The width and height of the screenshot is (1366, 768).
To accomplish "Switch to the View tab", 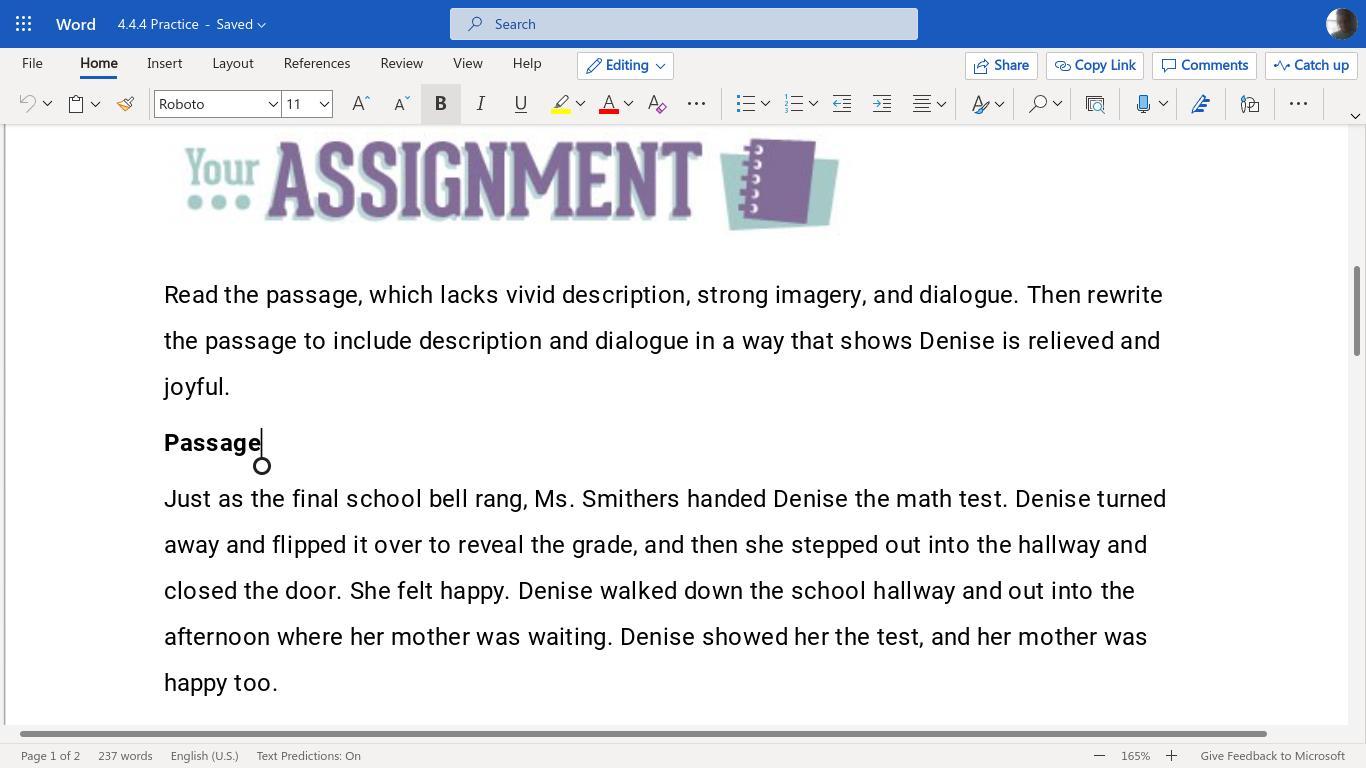I will 467,63.
